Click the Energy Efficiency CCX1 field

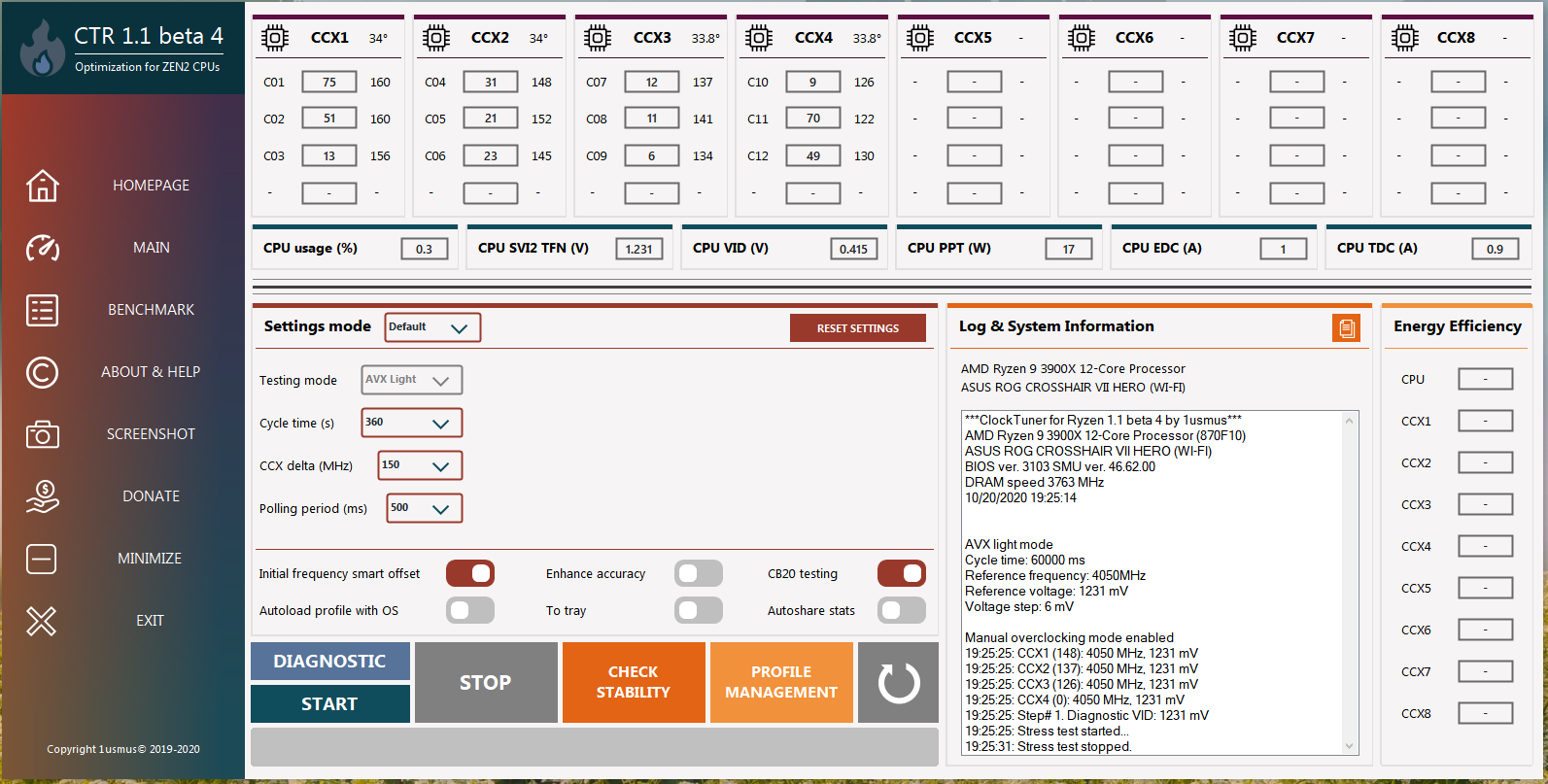coord(1486,421)
